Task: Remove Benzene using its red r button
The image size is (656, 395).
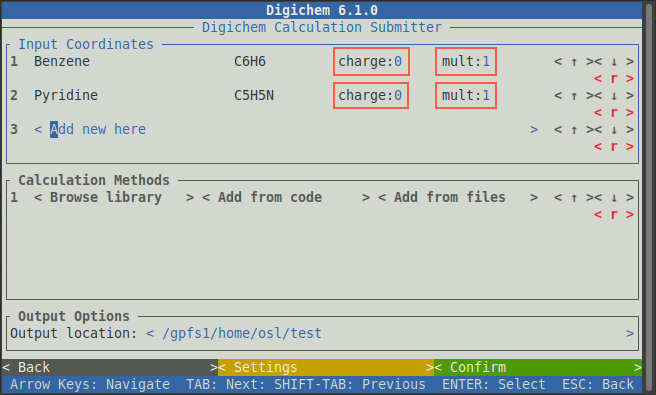Action: pyautogui.click(x=614, y=78)
